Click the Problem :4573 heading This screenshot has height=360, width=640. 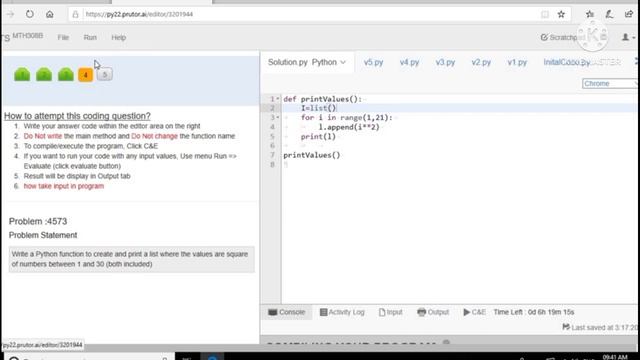pyautogui.click(x=38, y=221)
